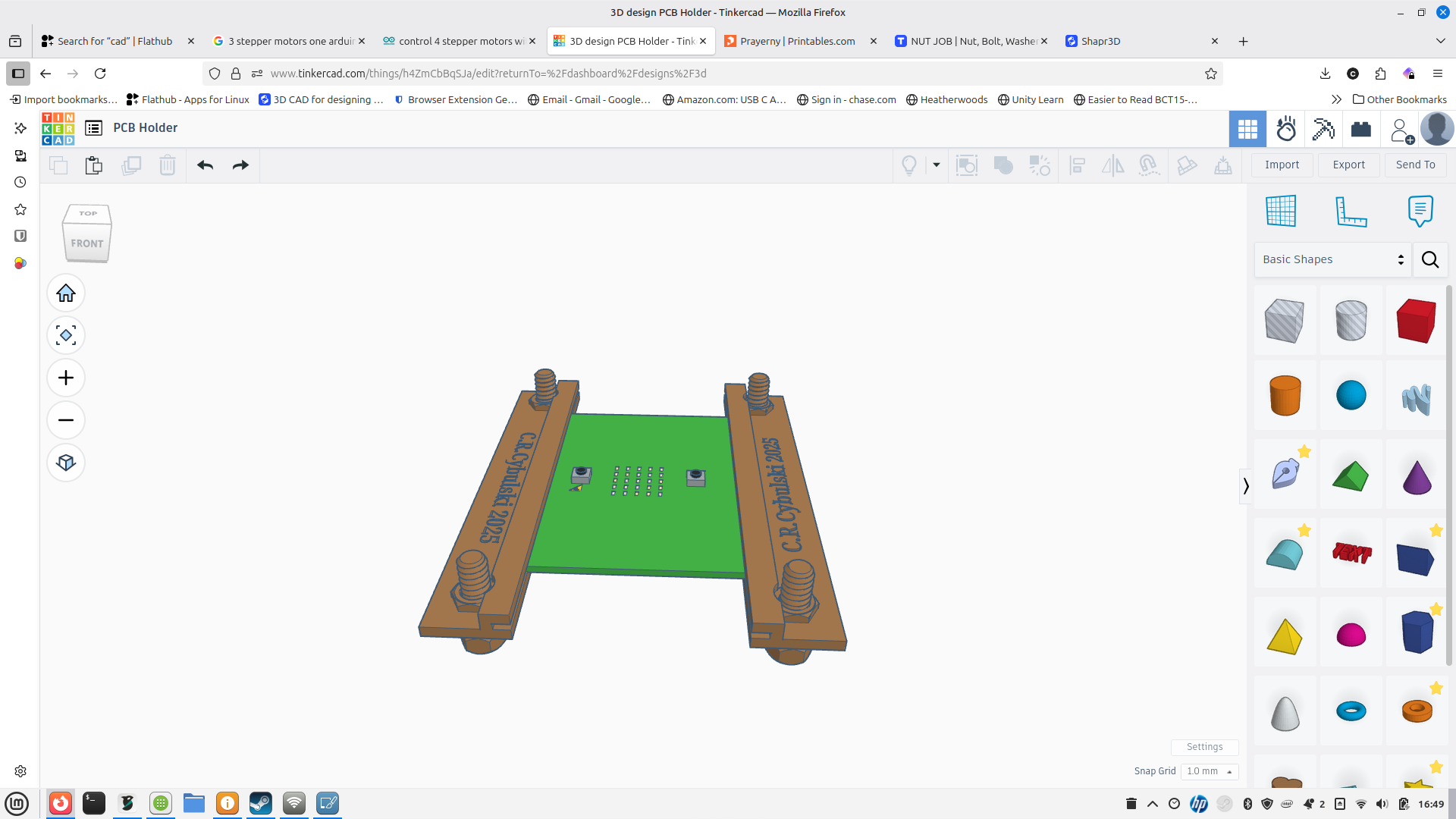Open the dropdown arrow beside lightbulb
The image size is (1456, 819).
coord(937,165)
